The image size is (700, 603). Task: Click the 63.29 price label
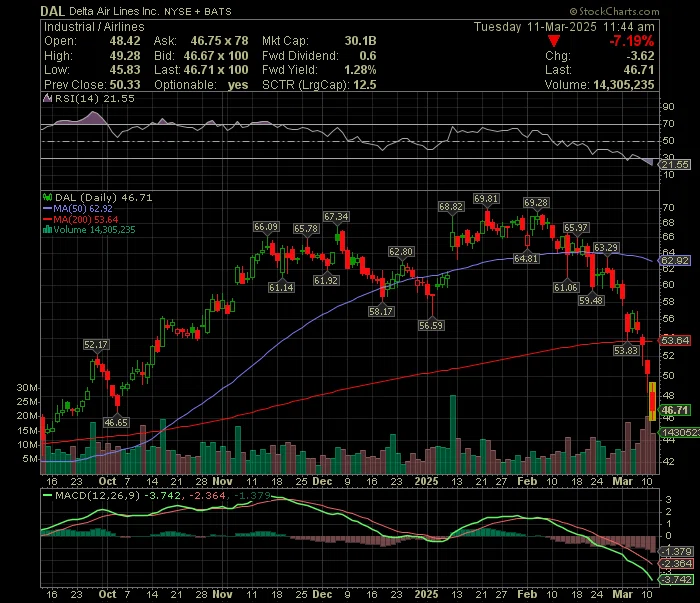click(x=606, y=247)
